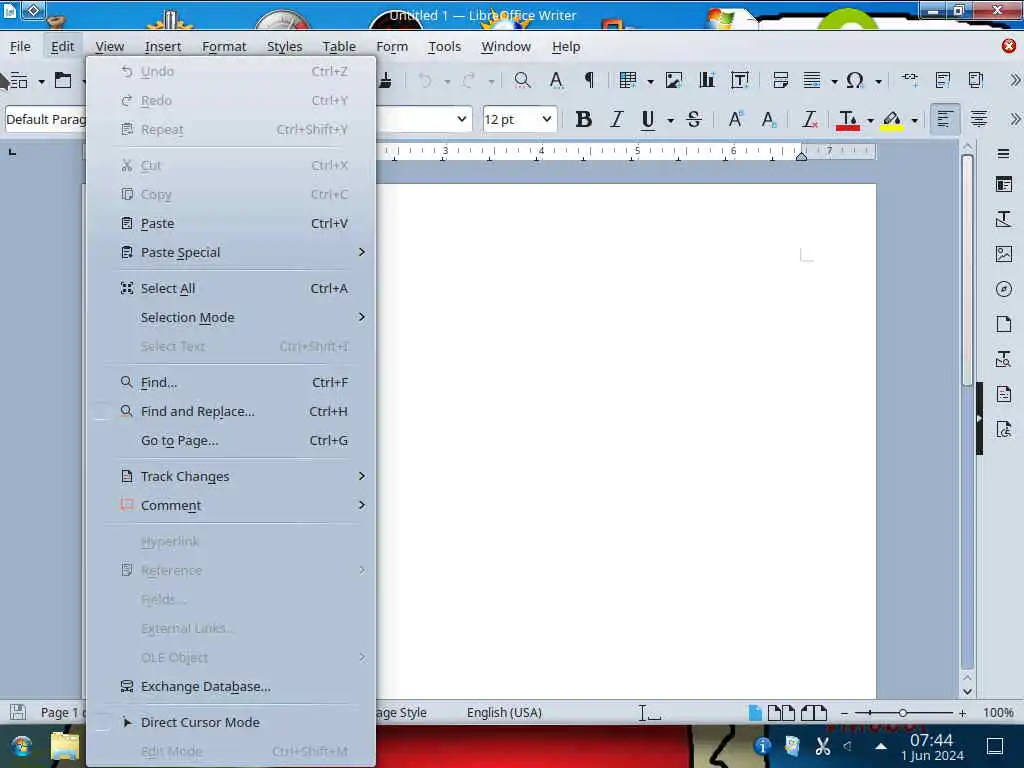Open the underline style dropdown arrow

(x=671, y=121)
